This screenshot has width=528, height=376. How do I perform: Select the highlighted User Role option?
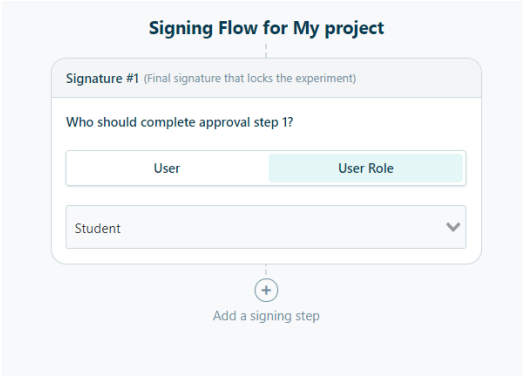366,168
